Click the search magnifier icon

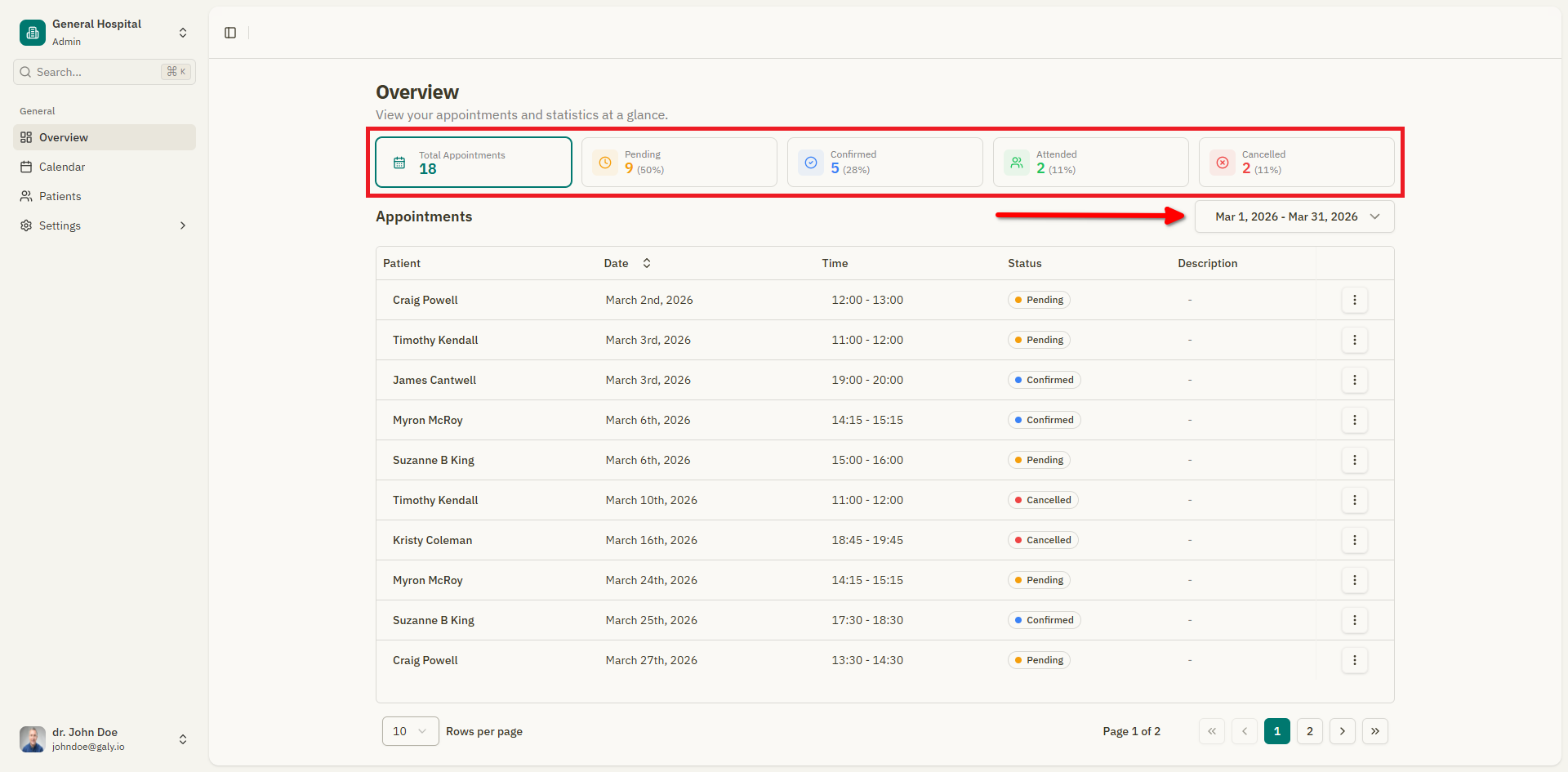click(x=25, y=72)
